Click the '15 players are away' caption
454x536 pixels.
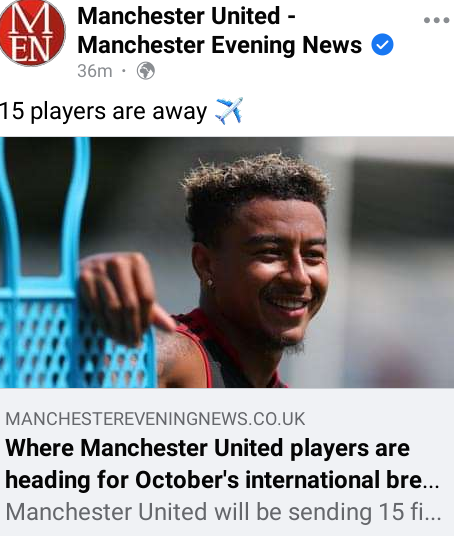[x=103, y=111]
